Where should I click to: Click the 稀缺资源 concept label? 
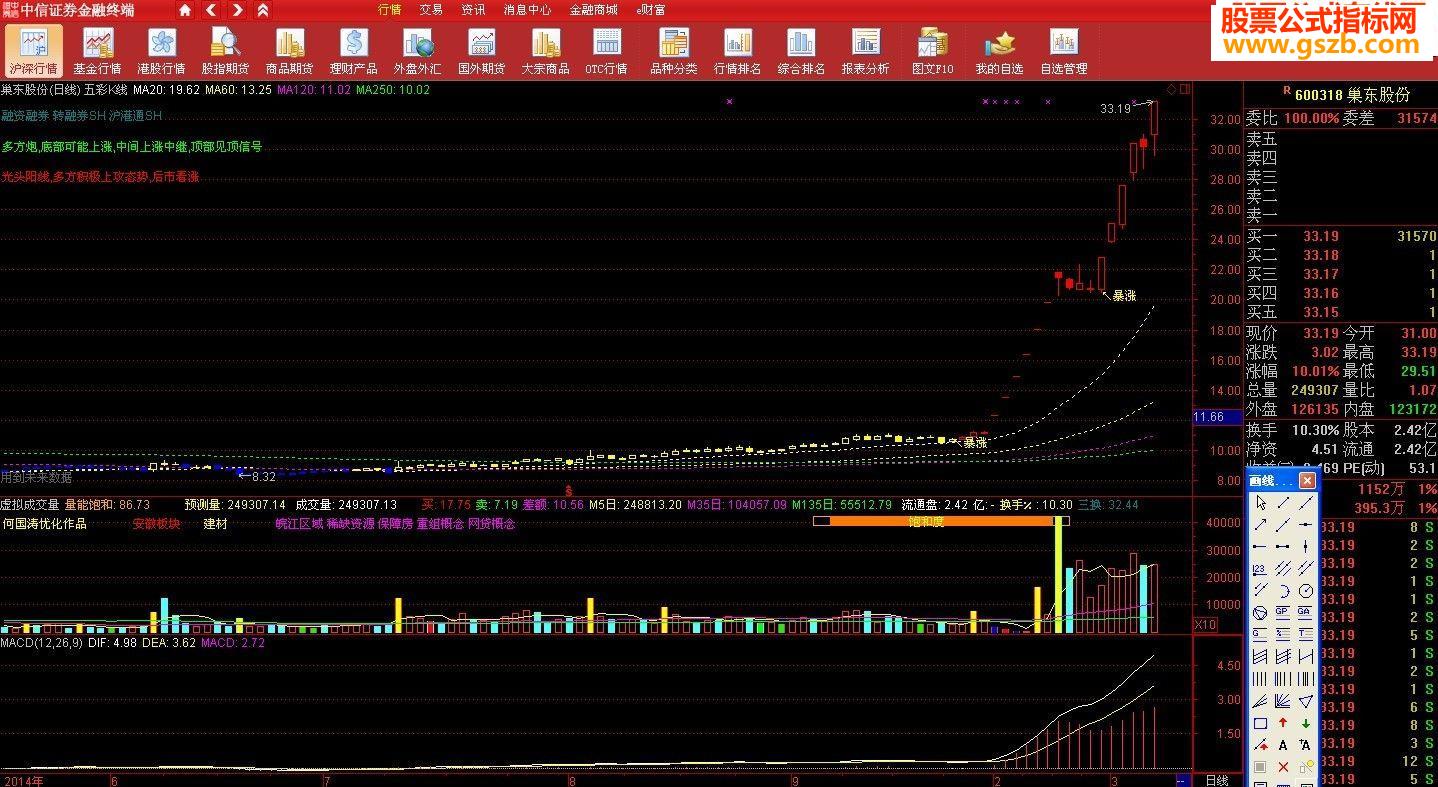350,524
